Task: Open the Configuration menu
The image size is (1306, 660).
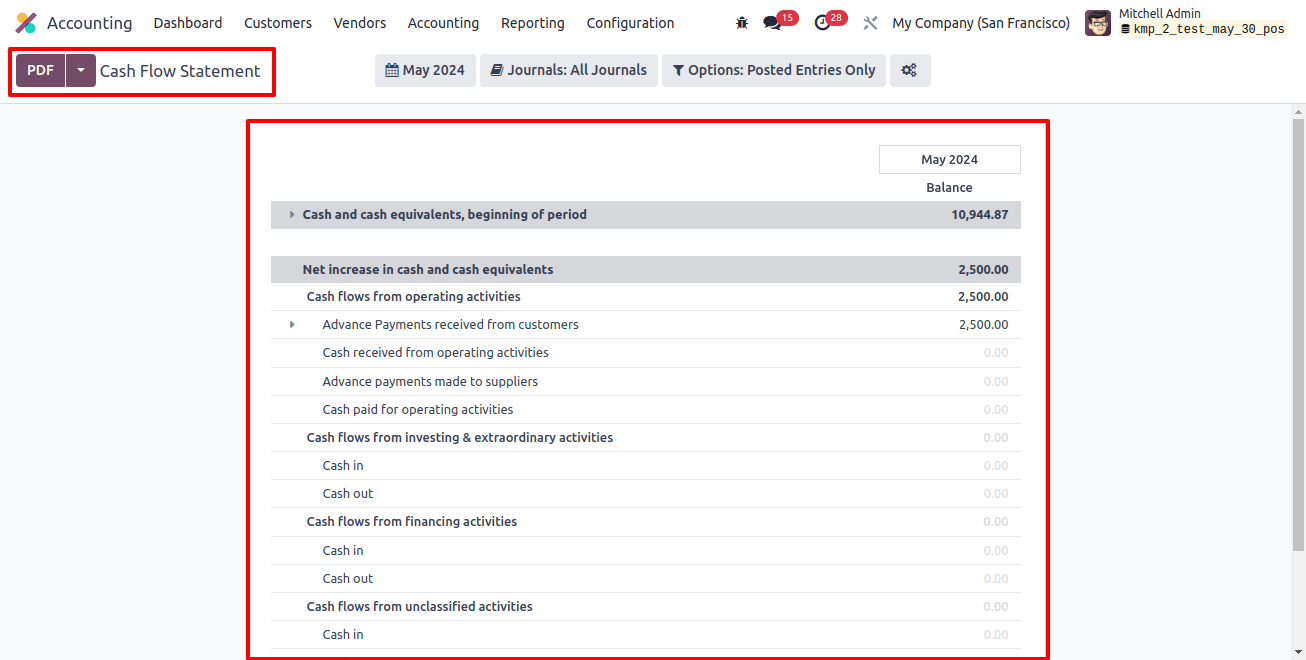Action: point(630,23)
